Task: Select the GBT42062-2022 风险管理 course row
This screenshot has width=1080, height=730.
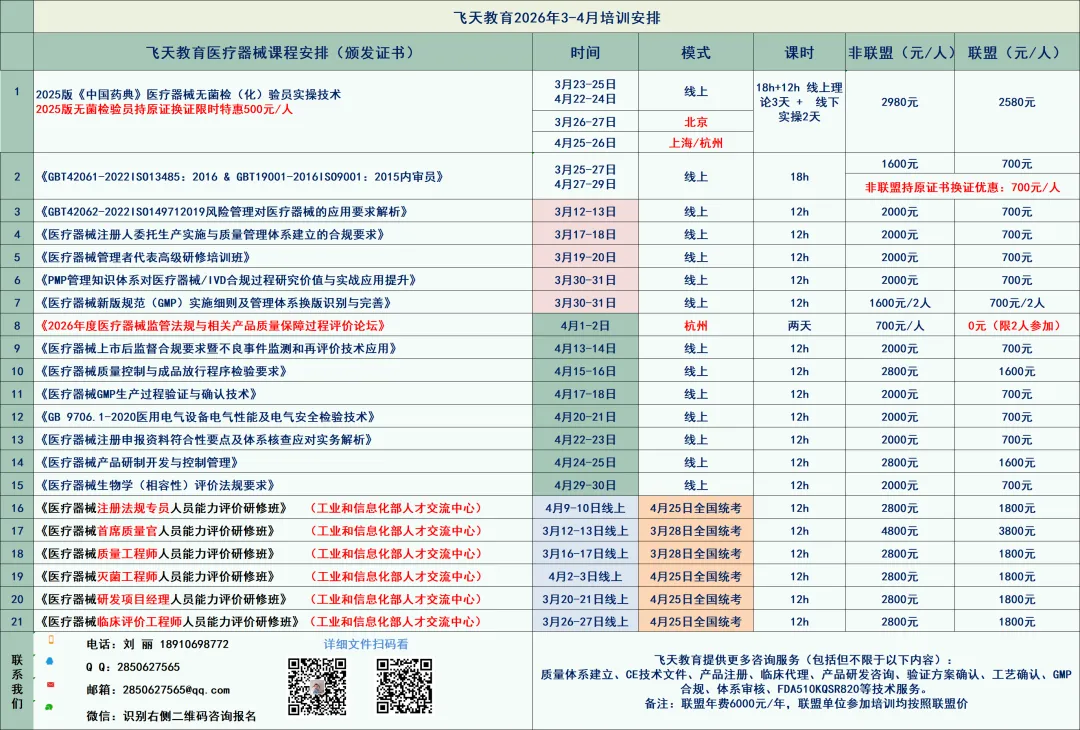Action: tap(282, 212)
